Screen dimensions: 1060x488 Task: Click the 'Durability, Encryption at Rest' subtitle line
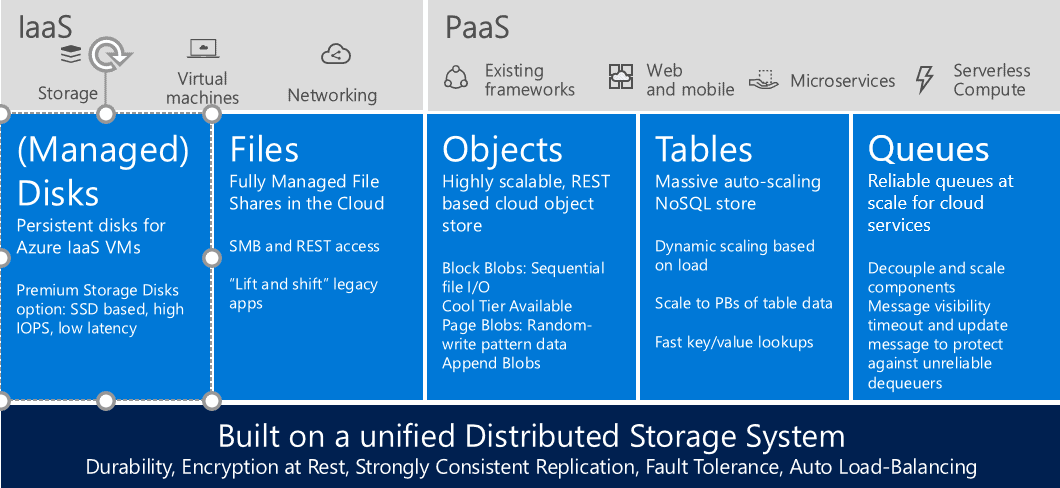pos(531,467)
